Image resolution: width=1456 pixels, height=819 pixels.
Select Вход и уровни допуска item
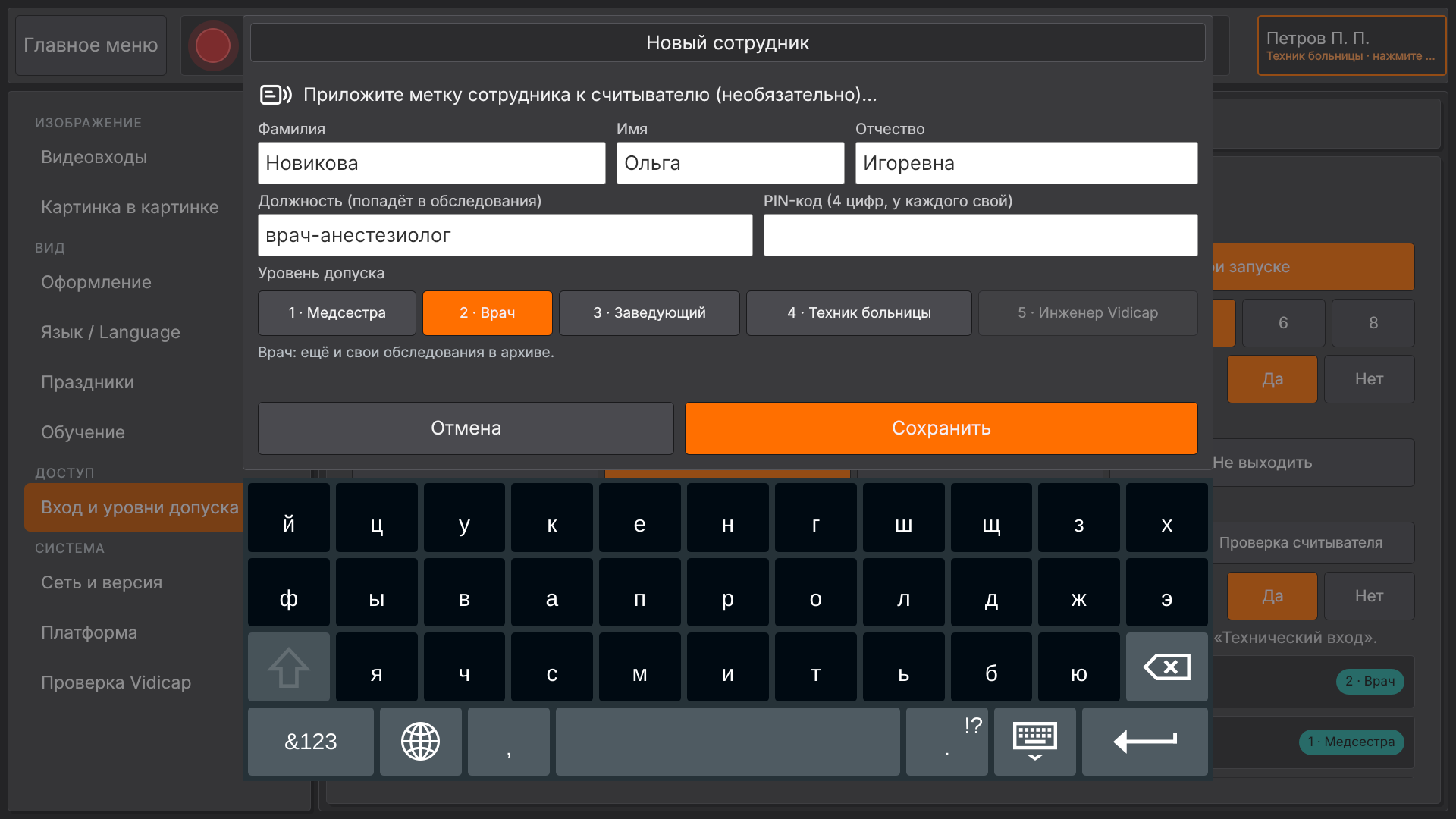coord(133,507)
